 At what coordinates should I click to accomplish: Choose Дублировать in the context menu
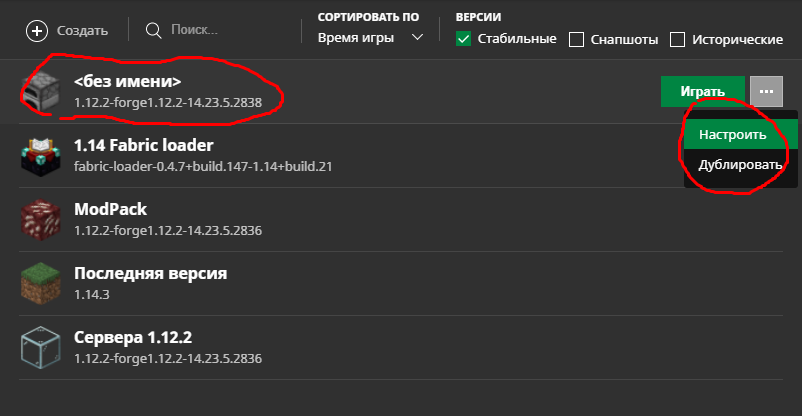(740, 164)
